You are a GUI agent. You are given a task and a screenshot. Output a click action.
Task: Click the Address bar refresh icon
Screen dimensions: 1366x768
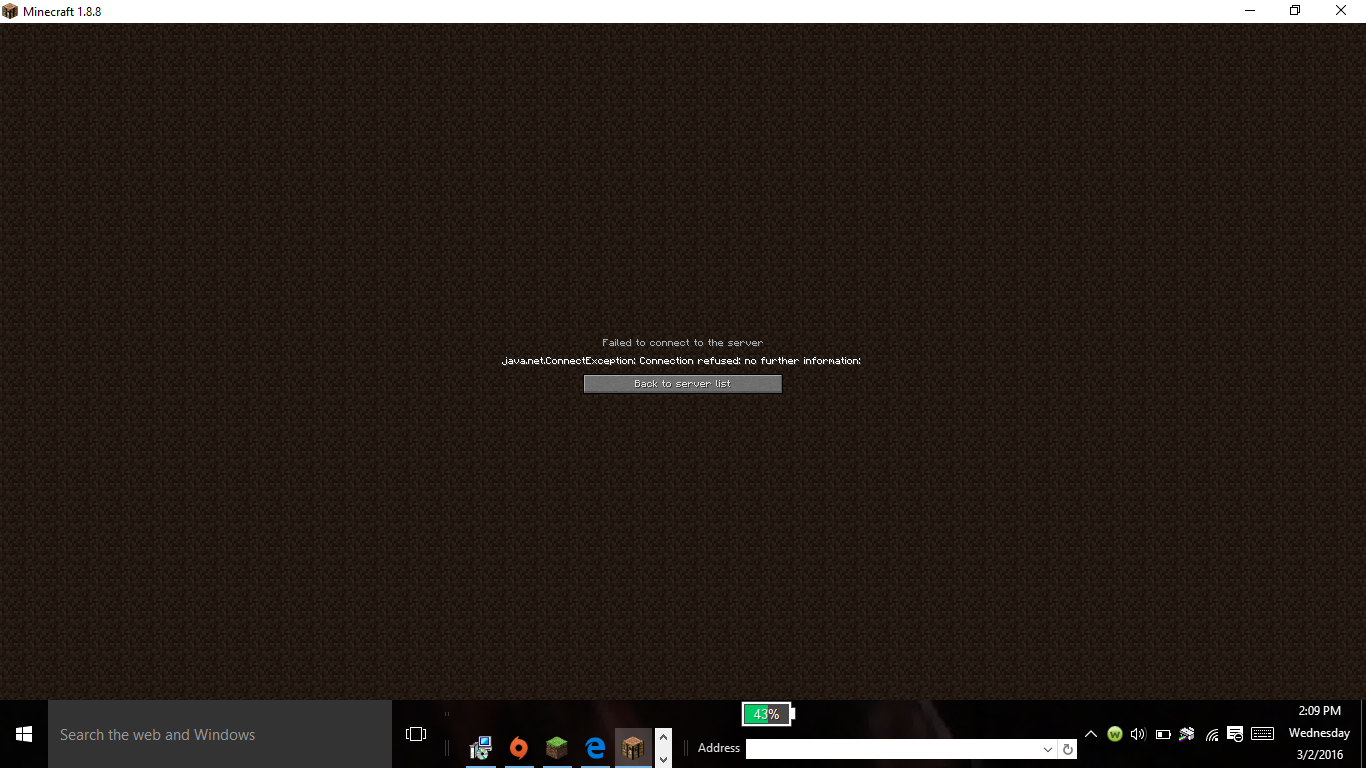pos(1068,749)
